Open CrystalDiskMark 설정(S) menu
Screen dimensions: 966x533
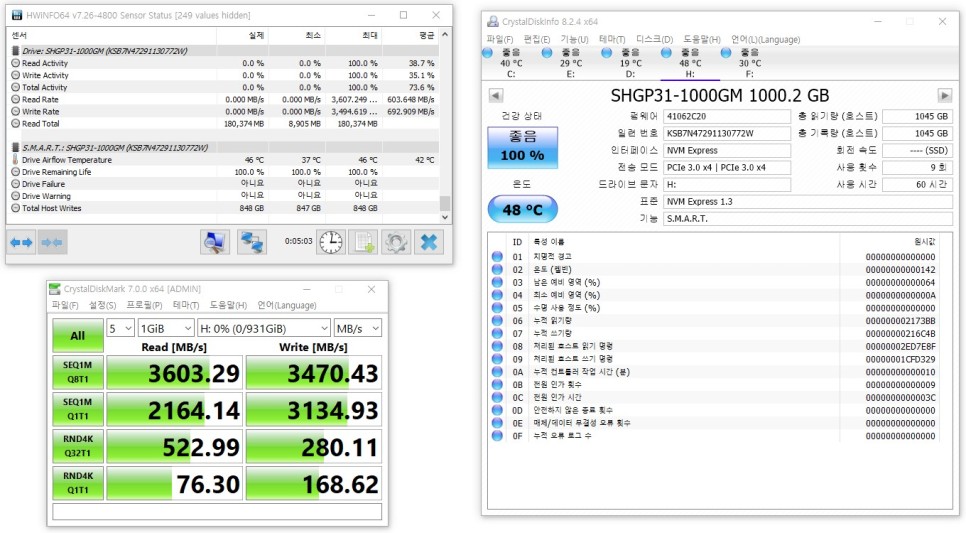[x=102, y=305]
